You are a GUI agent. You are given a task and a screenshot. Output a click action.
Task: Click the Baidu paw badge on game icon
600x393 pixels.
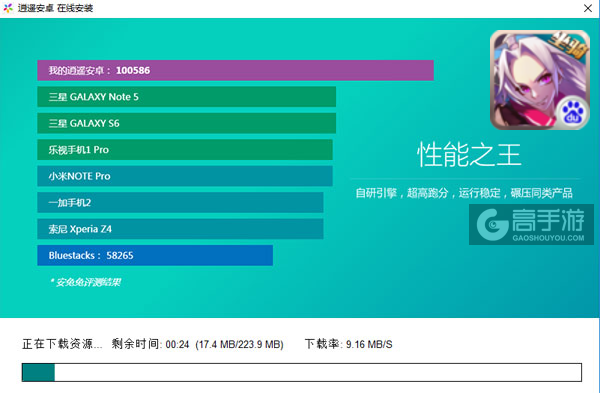(572, 113)
